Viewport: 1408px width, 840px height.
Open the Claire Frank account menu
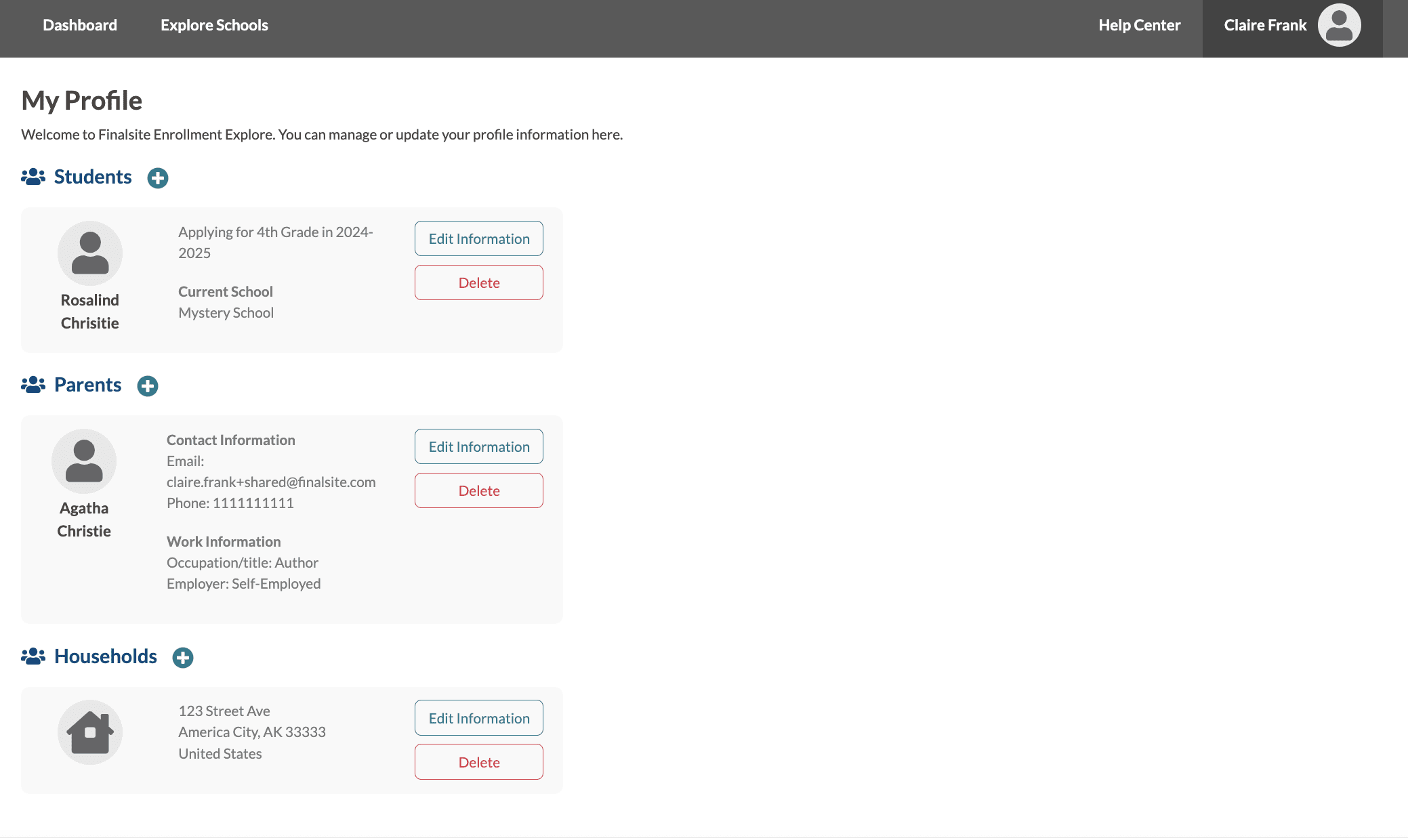click(x=1265, y=25)
